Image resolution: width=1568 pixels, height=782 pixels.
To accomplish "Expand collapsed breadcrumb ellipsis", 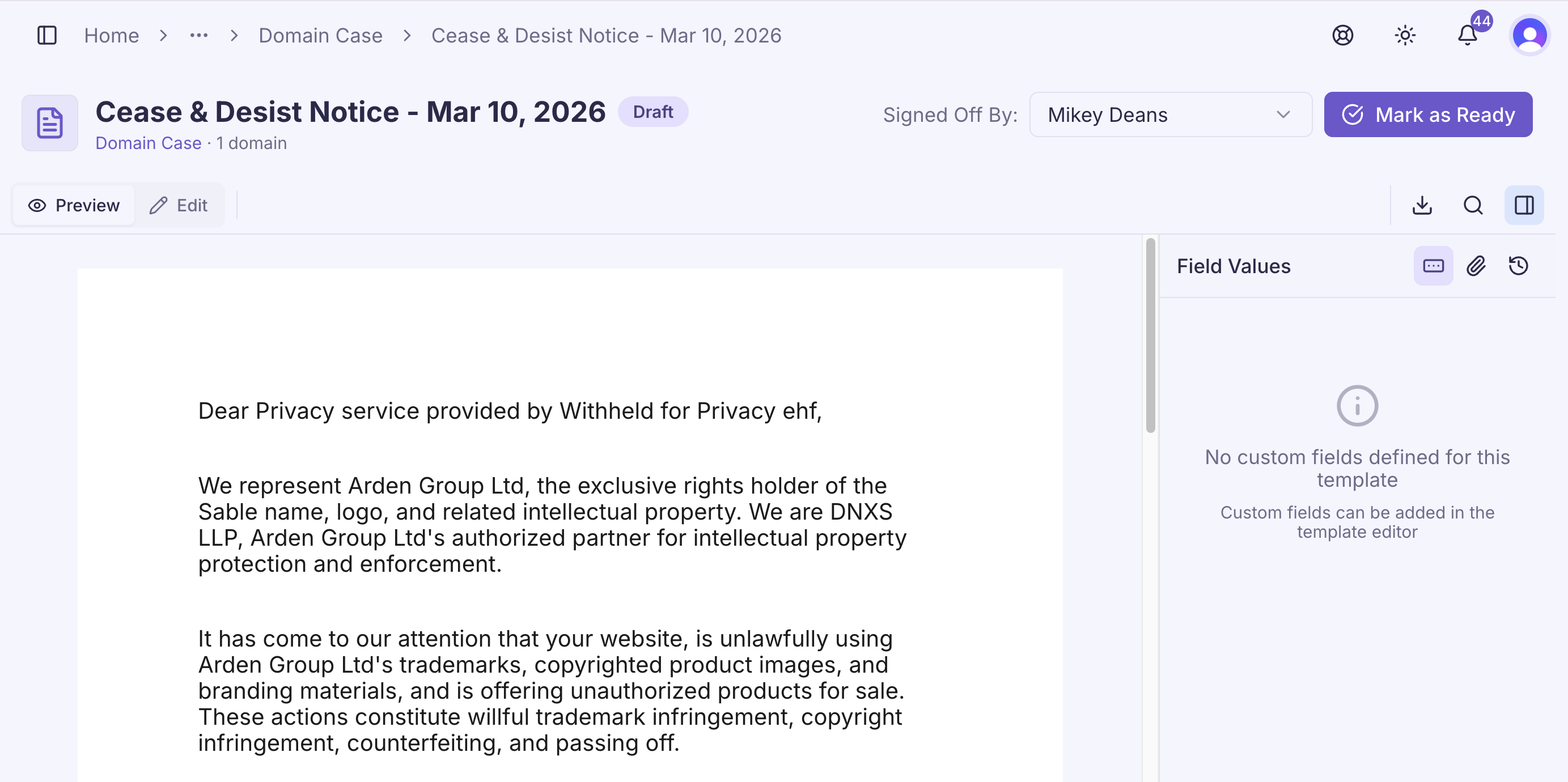I will pyautogui.click(x=198, y=35).
